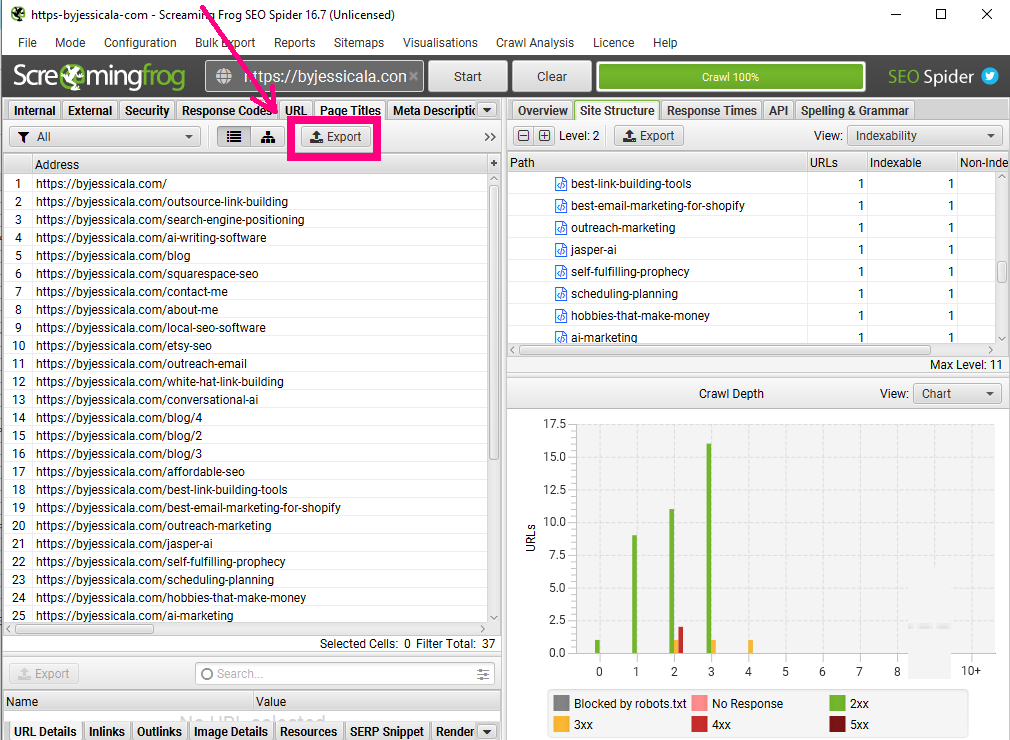Expand levels with plus icon
1010x740 pixels.
coord(544,136)
